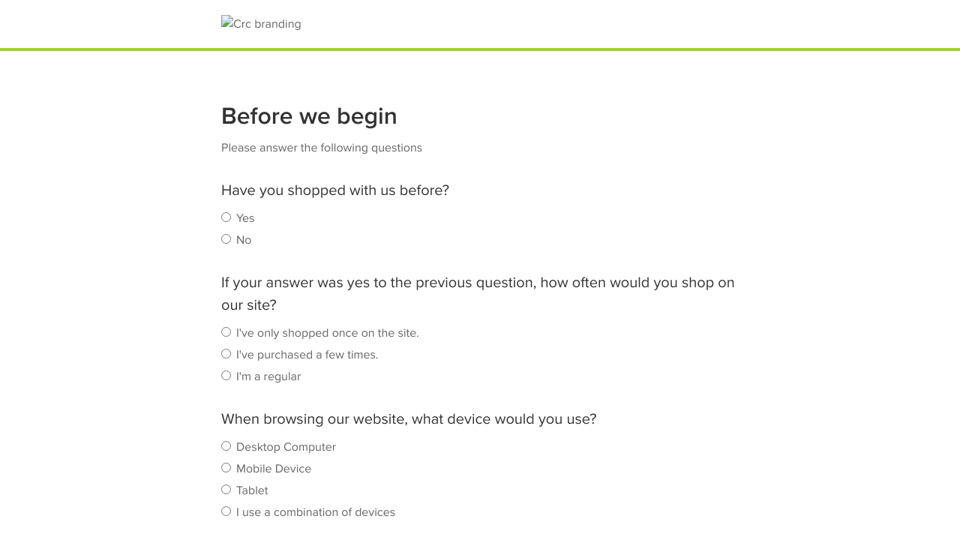Pick the 'I've purchased a few times' radio button

tap(226, 354)
